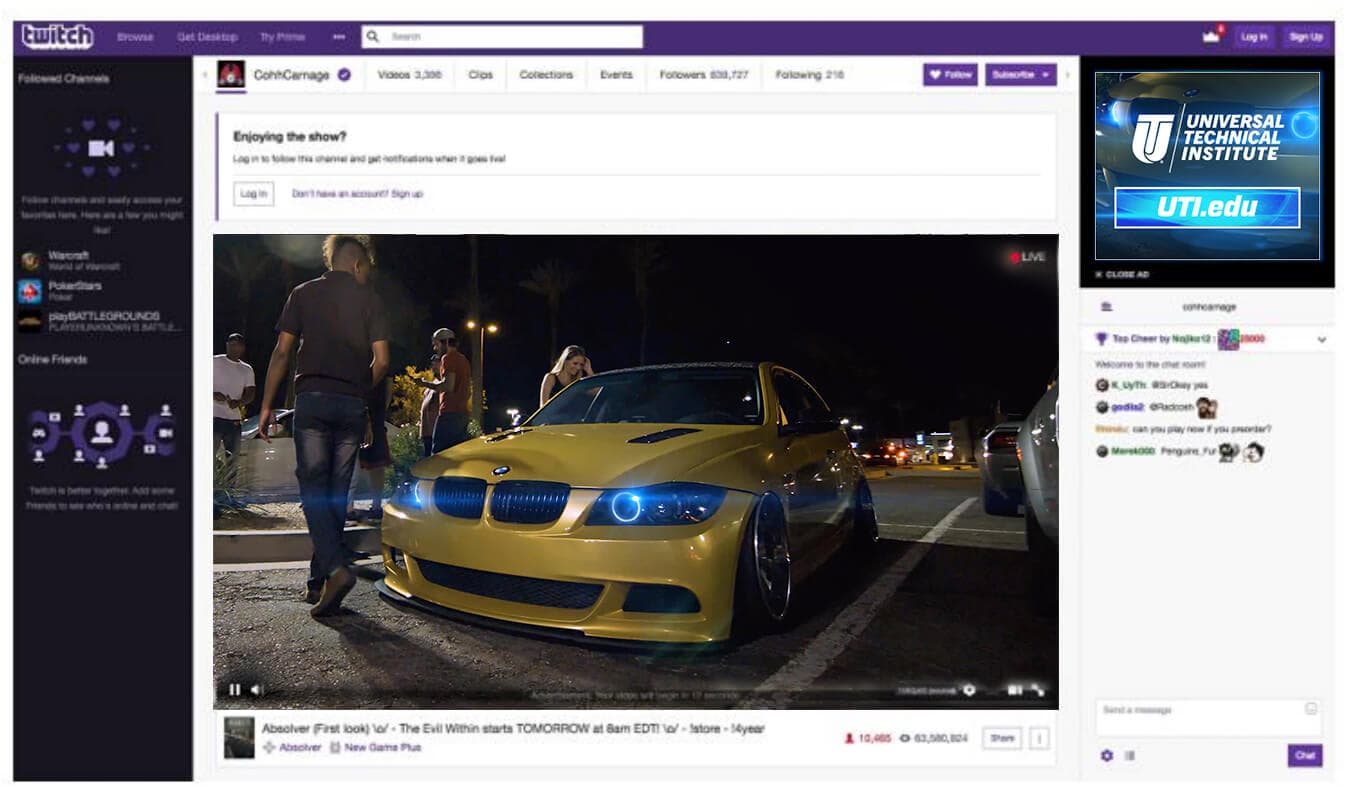Toggle fullscreen on the video player
This screenshot has width=1350, height=806.
(x=1038, y=690)
